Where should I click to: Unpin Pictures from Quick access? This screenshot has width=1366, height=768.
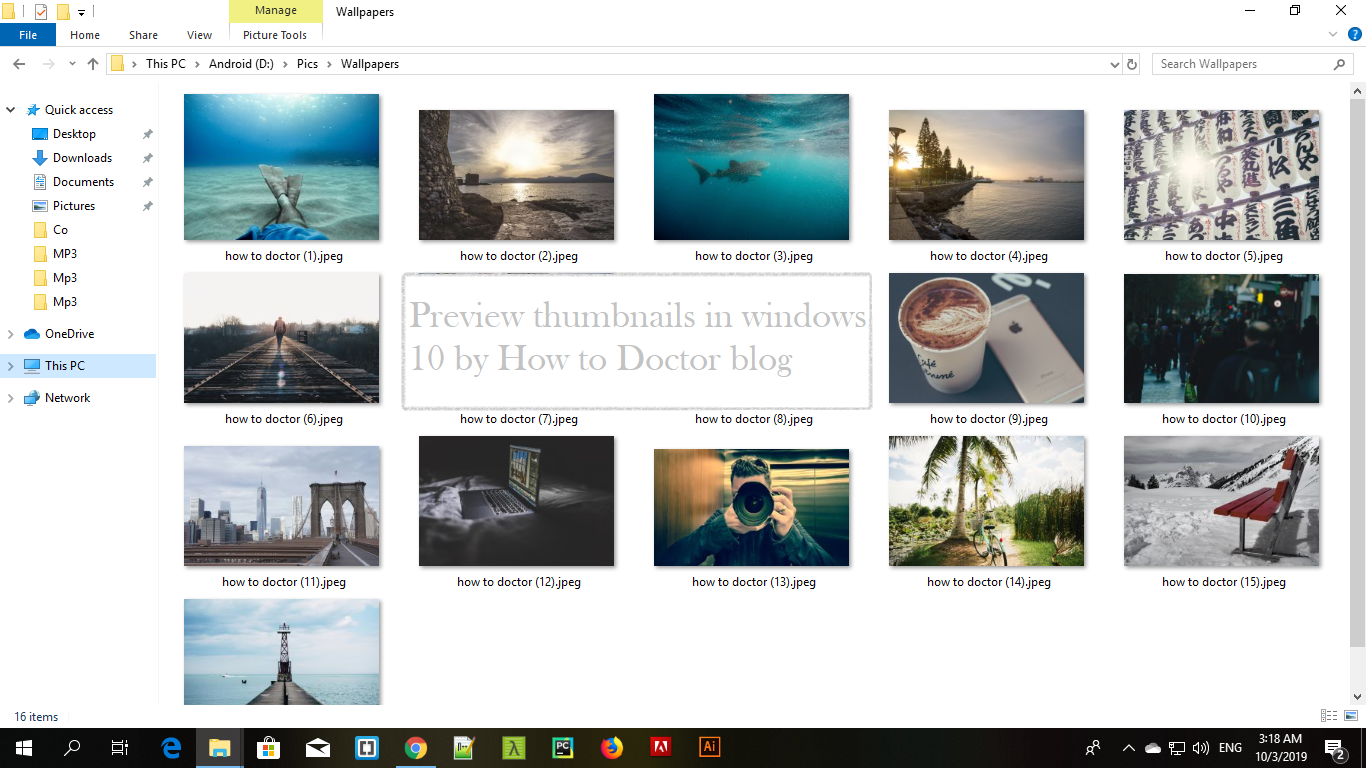point(147,205)
